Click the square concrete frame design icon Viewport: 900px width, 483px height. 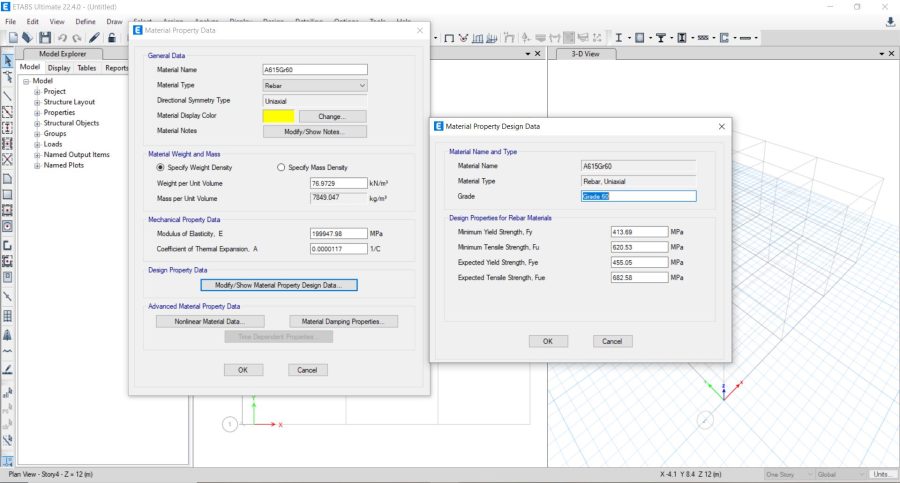point(639,38)
